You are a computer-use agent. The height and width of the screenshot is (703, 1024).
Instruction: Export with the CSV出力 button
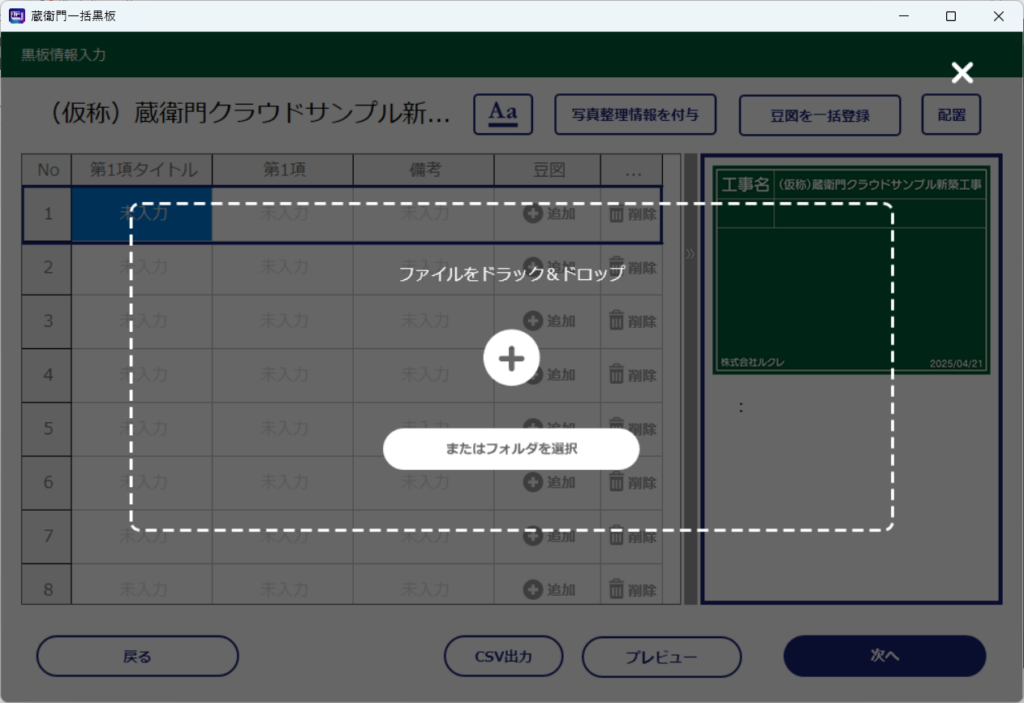pos(504,656)
